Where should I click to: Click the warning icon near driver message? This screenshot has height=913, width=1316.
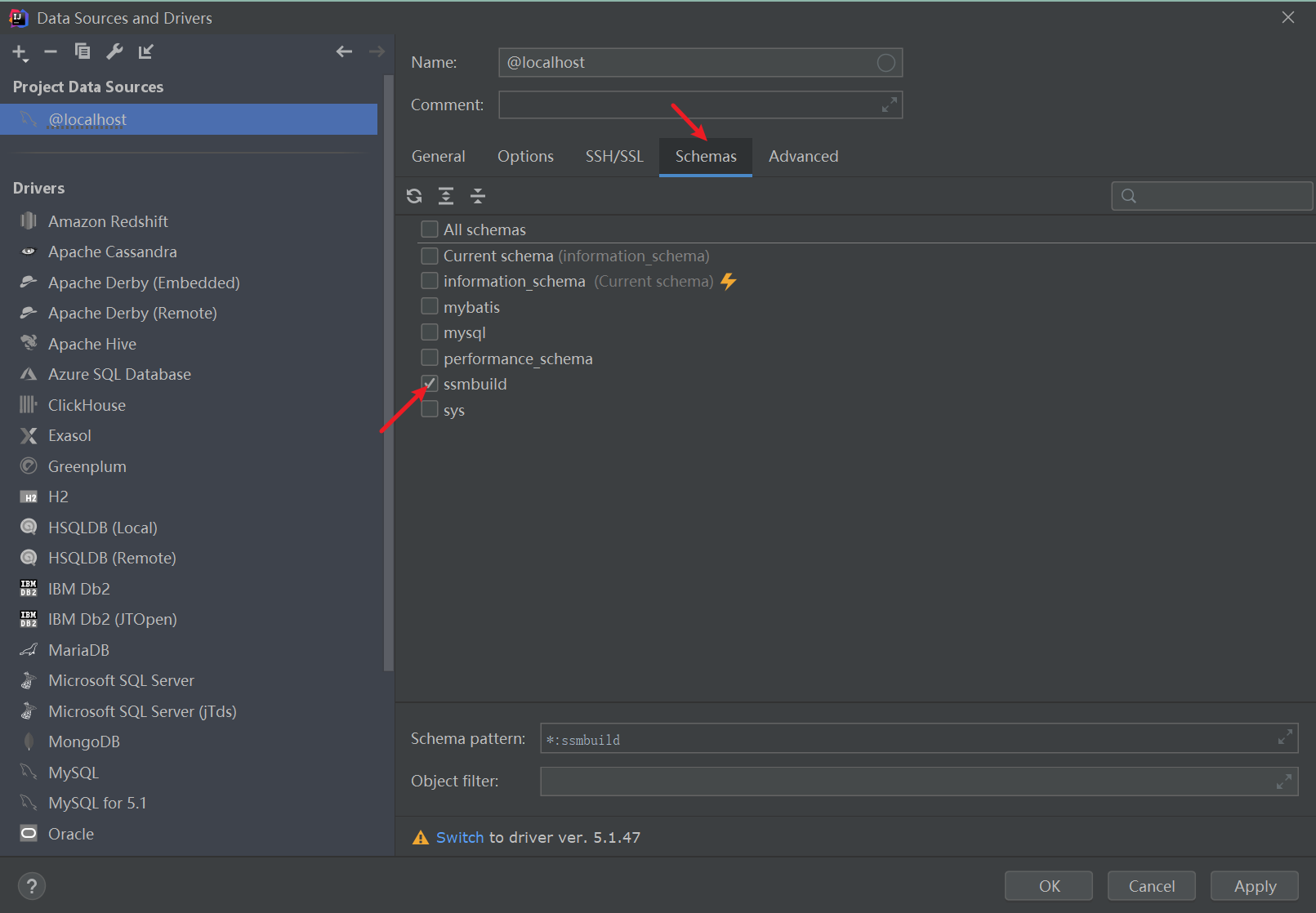point(421,838)
